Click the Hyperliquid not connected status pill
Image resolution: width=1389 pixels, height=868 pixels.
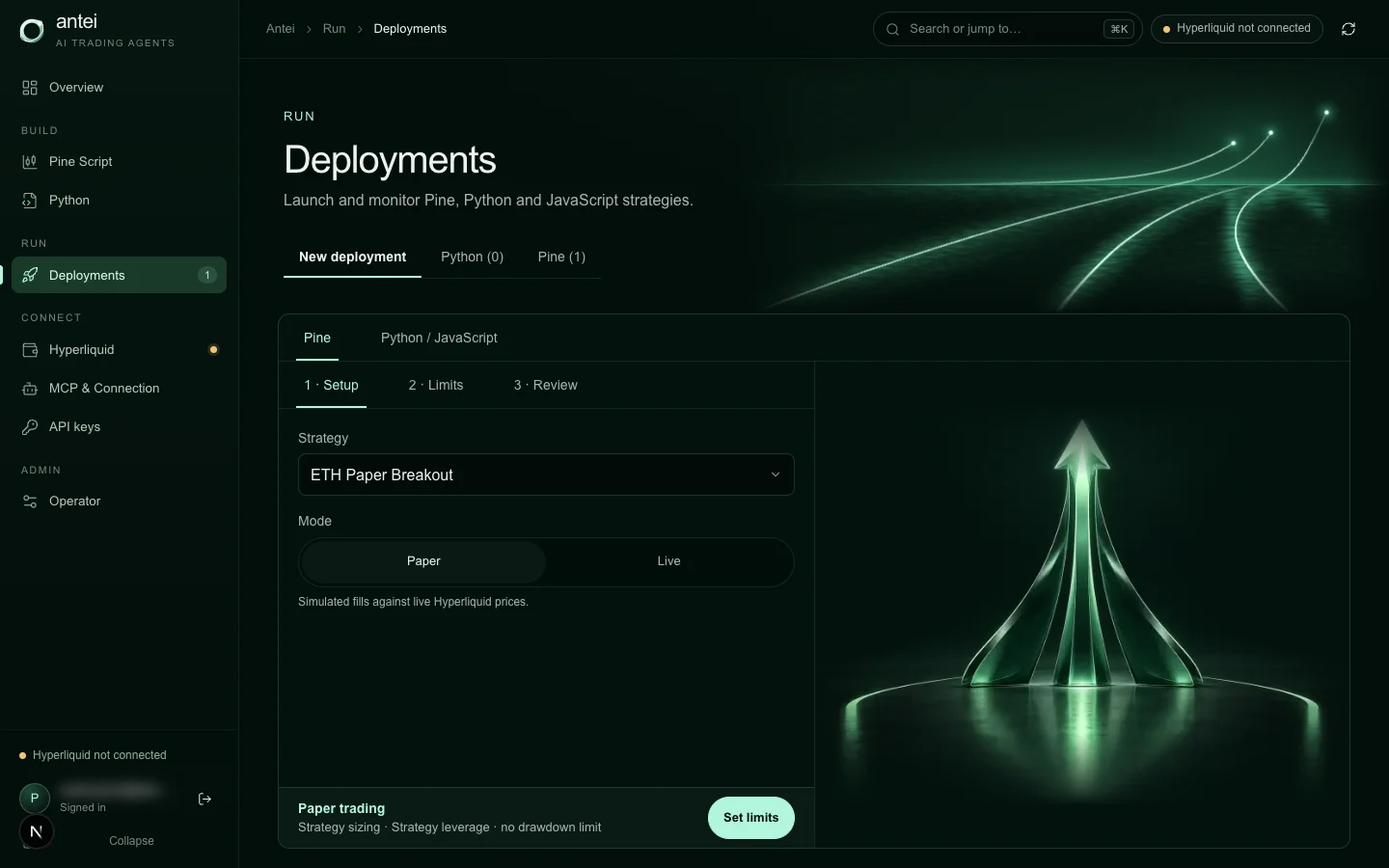[1237, 29]
